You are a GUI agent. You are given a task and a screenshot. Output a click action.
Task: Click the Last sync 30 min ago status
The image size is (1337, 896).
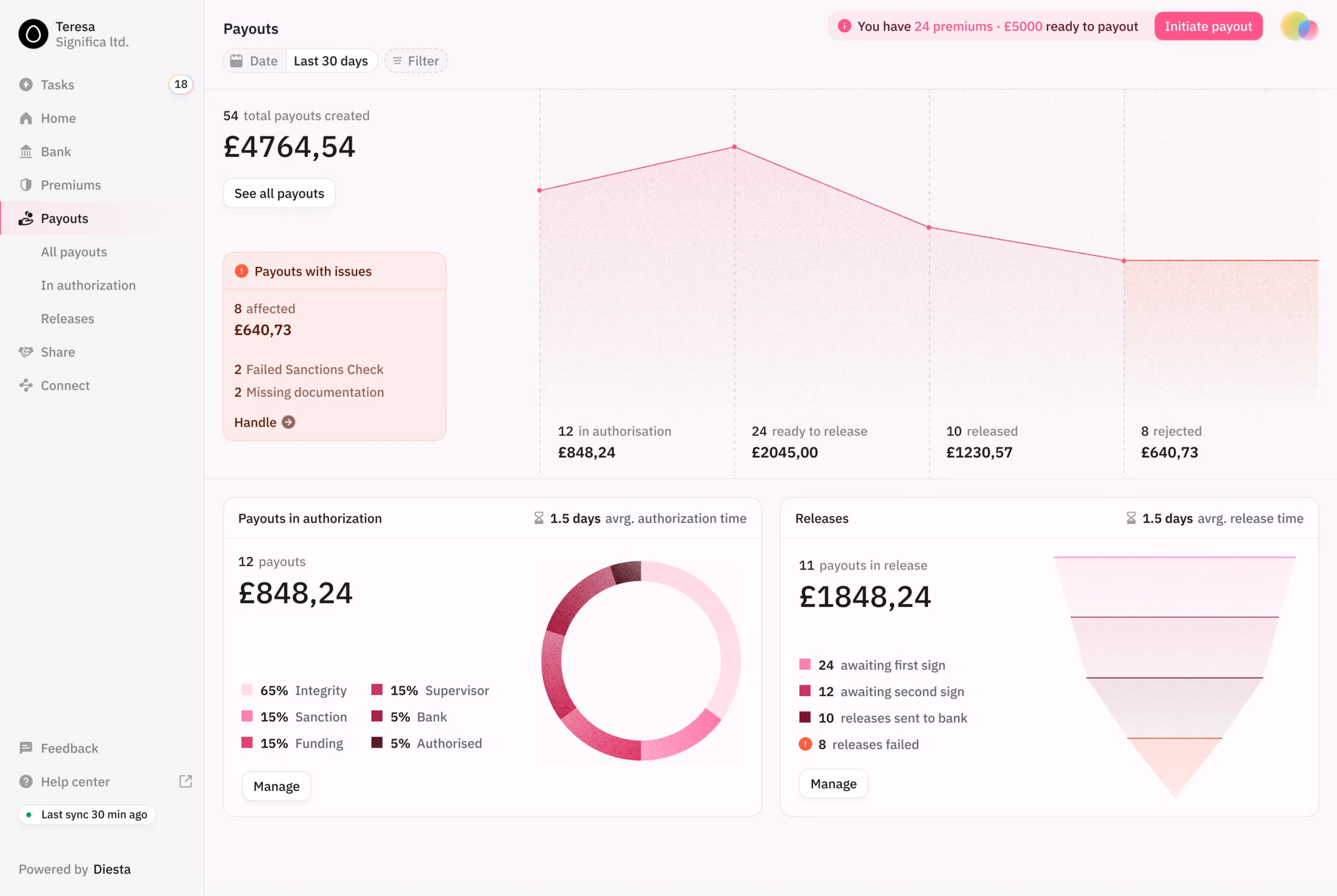pyautogui.click(x=87, y=815)
